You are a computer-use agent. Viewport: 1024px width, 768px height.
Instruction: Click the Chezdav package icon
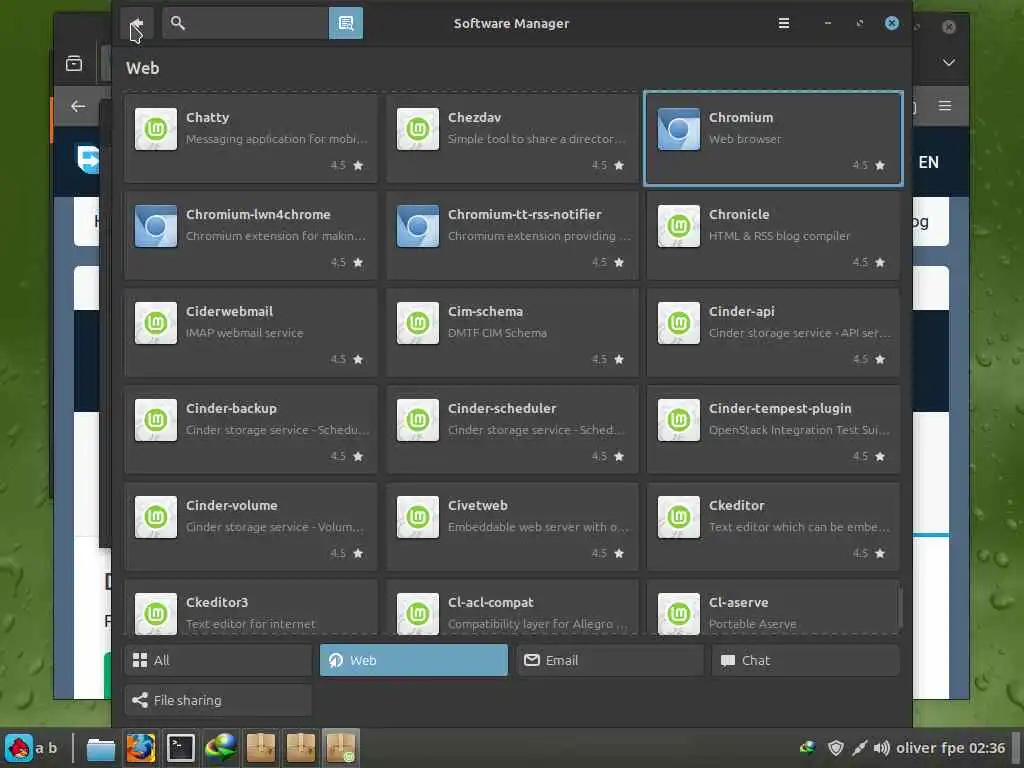[x=418, y=129]
